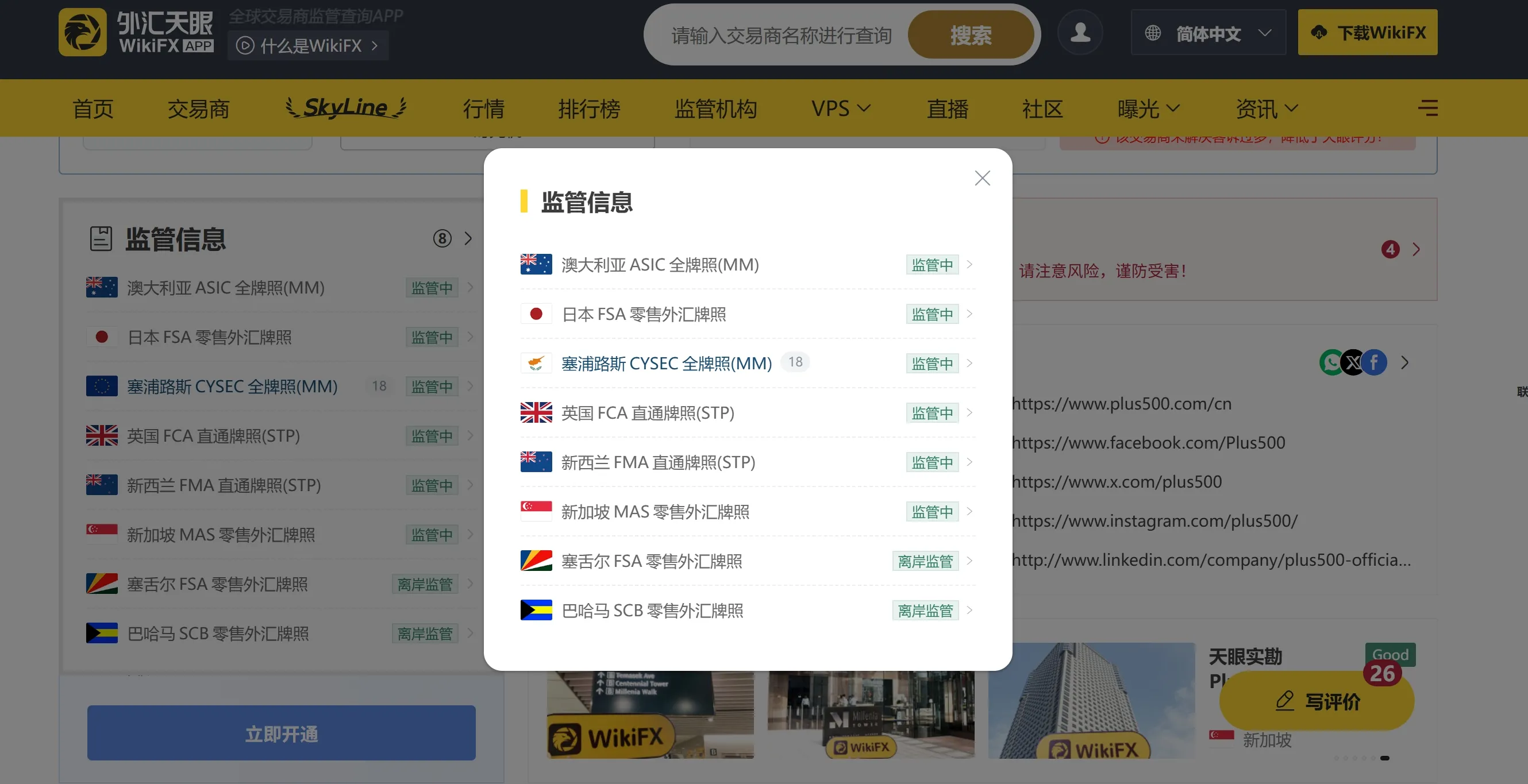Screen dimensions: 1528x784
Task: Select 新加坡 MAS 零售外汇牌照 in popup
Action: tap(656, 511)
